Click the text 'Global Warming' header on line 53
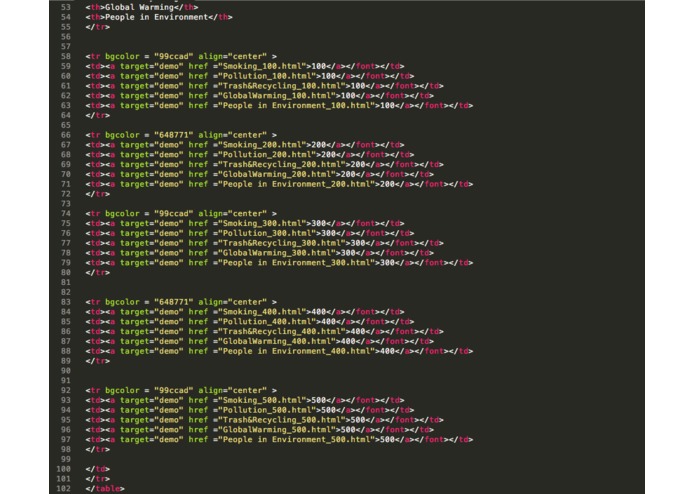 (139, 7)
